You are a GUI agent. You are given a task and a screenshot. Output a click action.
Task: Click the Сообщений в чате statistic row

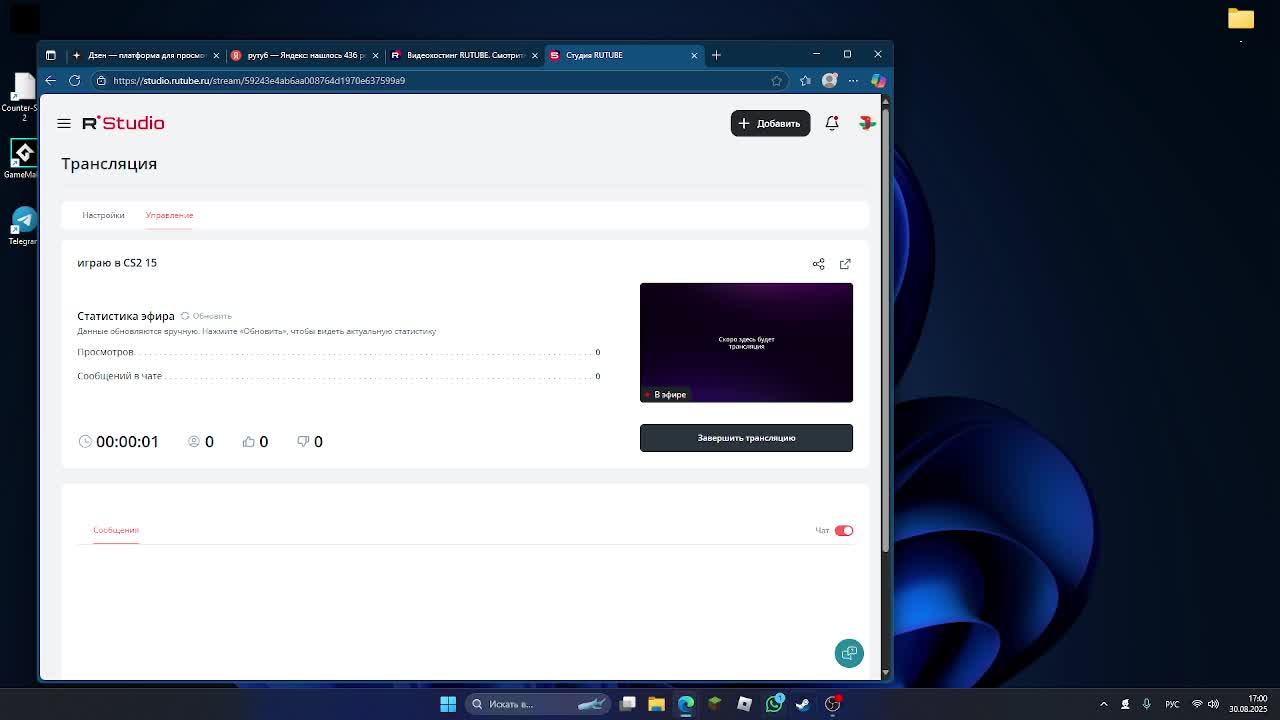(339, 376)
